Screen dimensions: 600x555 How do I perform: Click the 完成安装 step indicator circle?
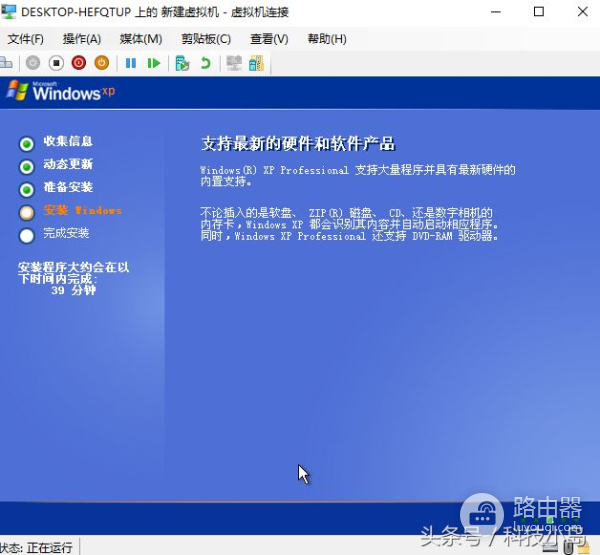(x=27, y=236)
